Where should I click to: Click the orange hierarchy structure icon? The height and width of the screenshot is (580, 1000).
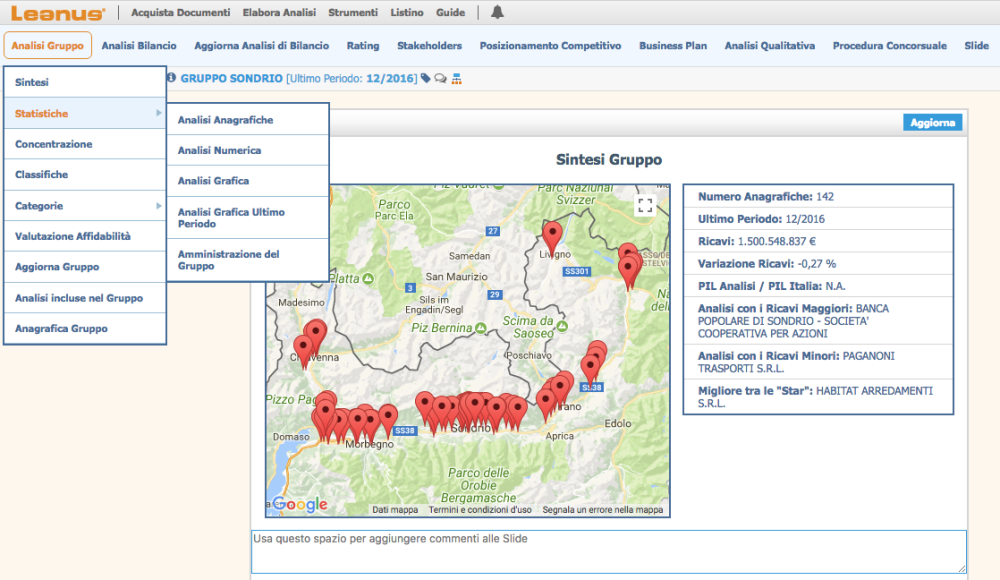457,78
